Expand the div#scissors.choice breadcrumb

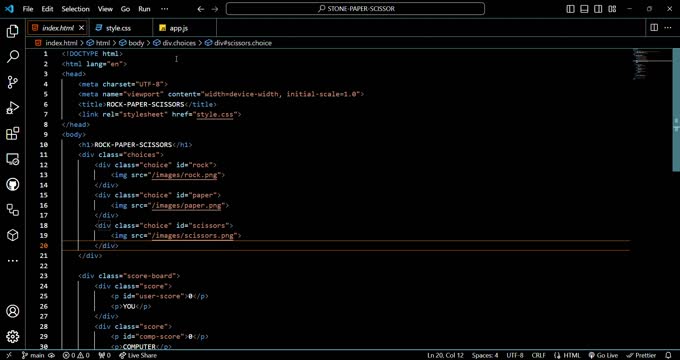click(238, 43)
